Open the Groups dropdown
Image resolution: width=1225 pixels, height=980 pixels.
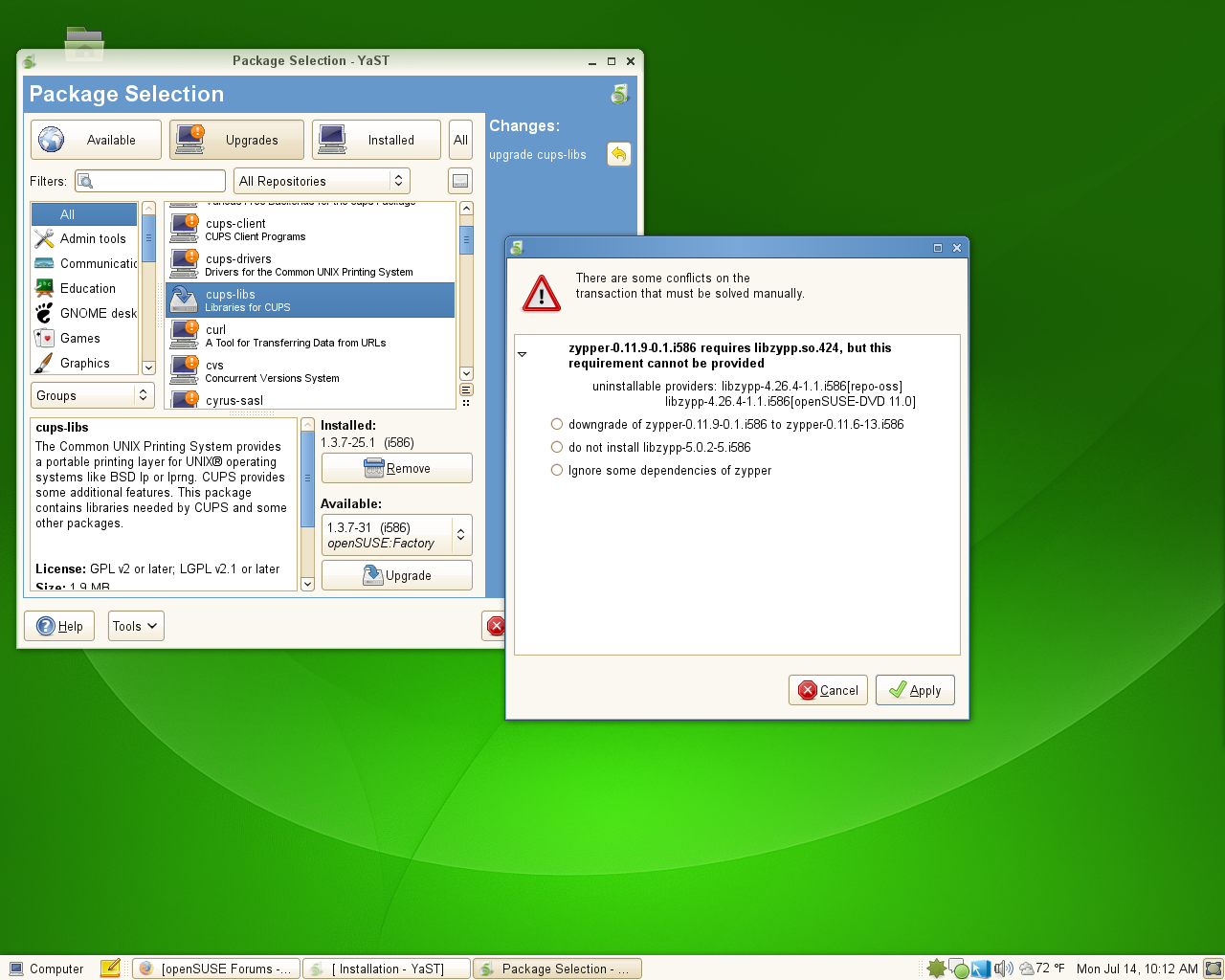pos(93,395)
